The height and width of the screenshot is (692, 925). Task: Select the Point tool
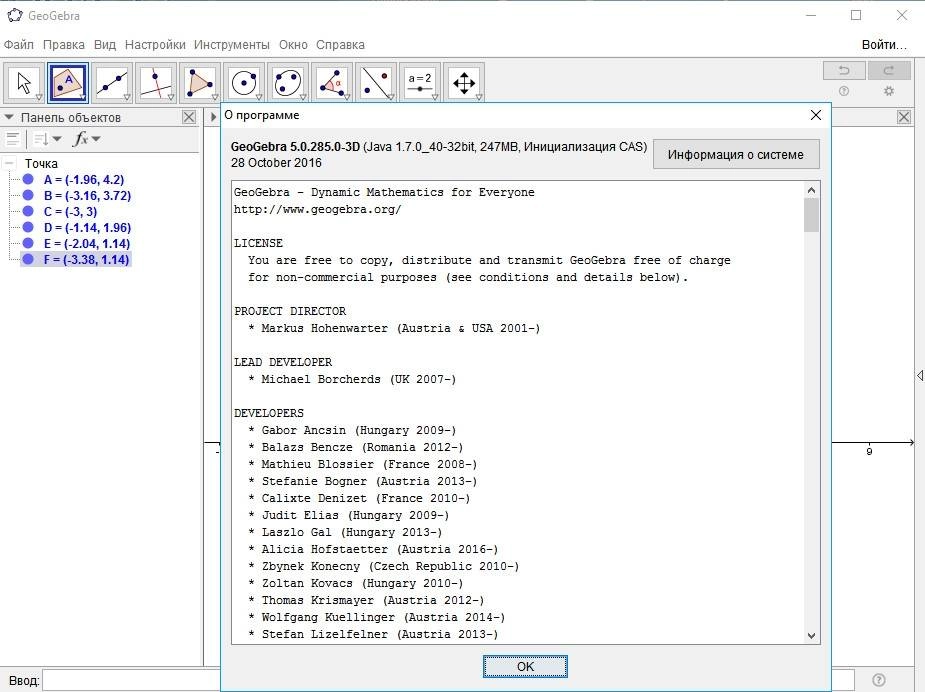(x=68, y=83)
